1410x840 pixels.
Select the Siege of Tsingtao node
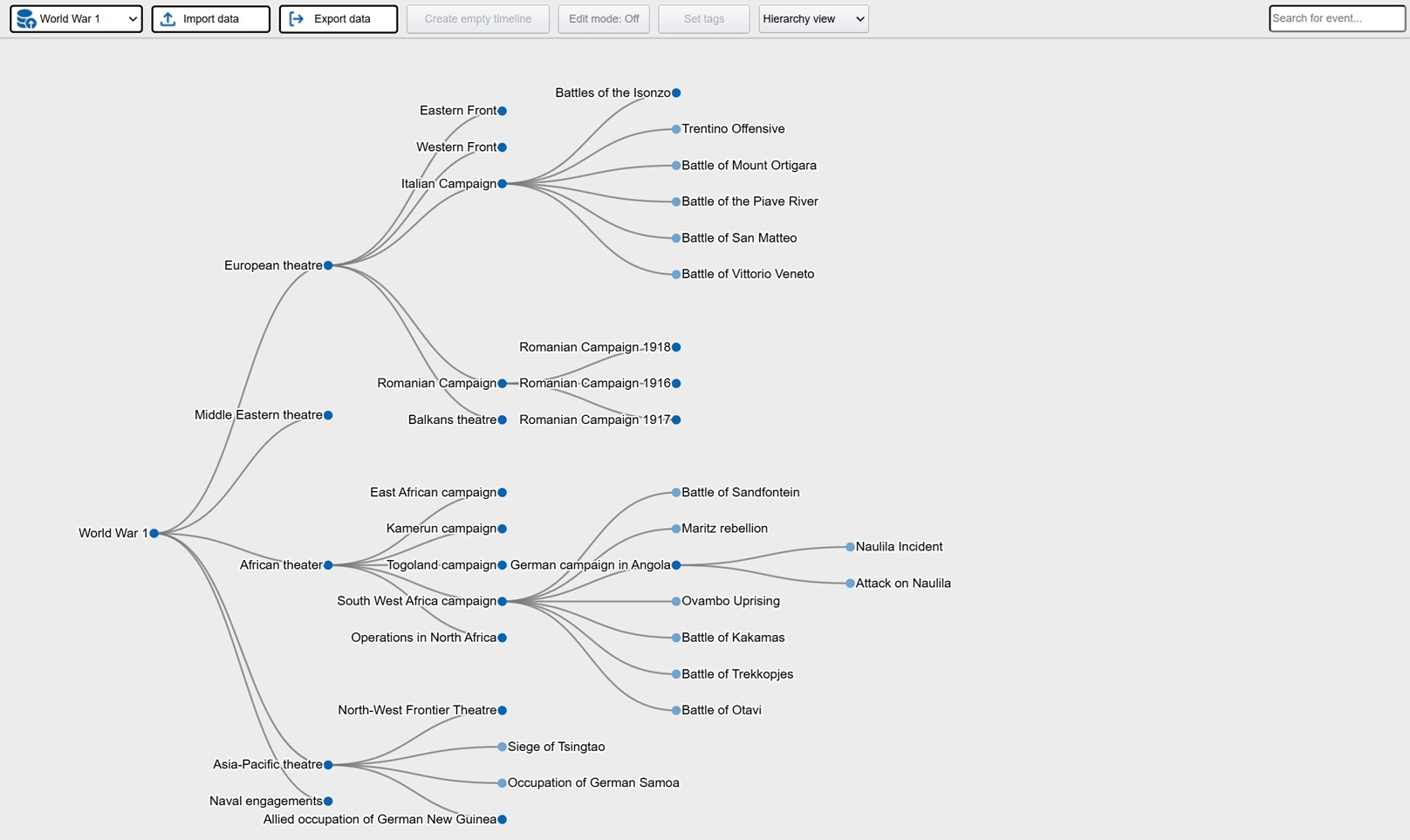(502, 747)
